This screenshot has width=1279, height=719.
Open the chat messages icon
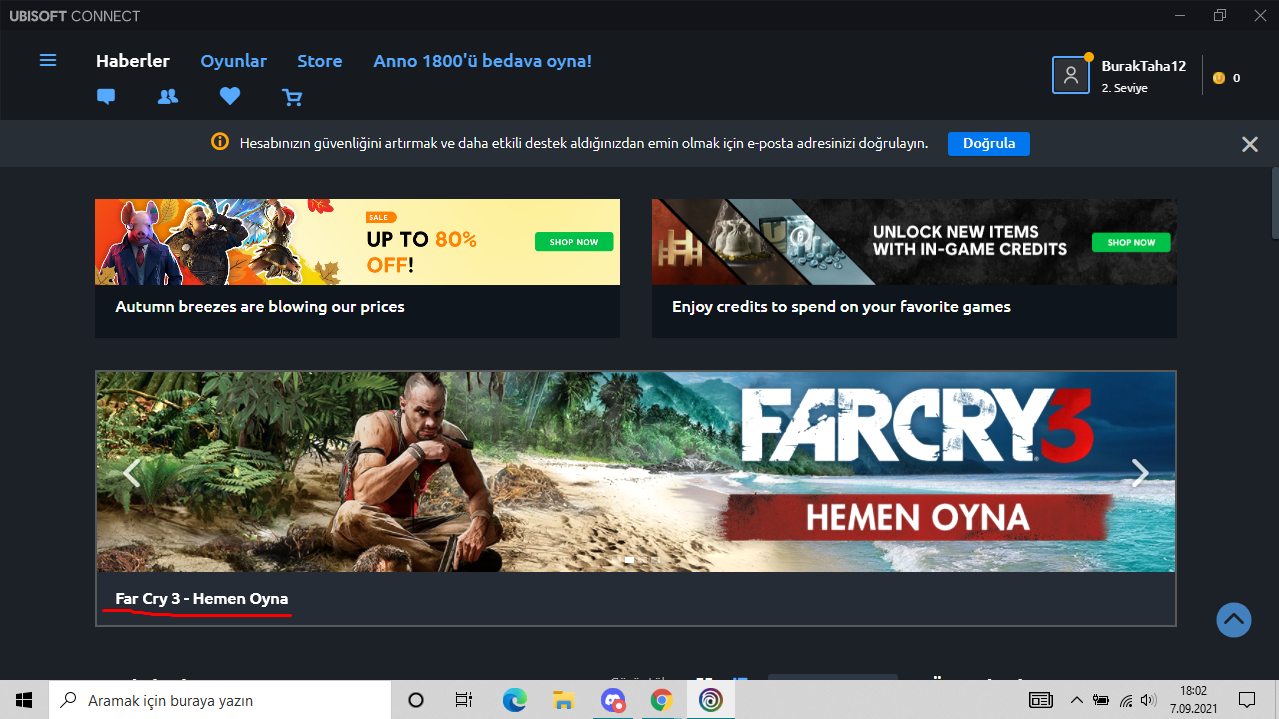pyautogui.click(x=106, y=97)
